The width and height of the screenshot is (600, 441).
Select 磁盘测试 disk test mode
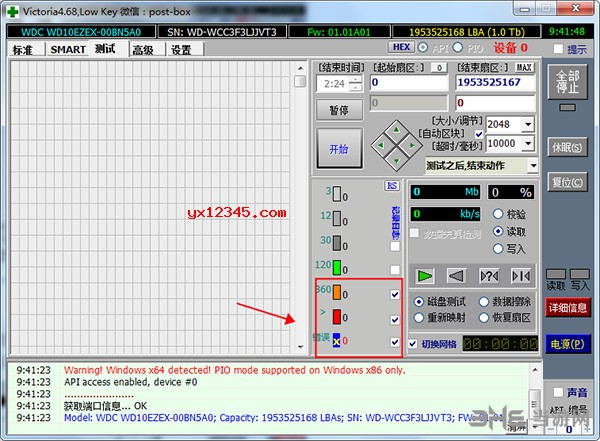(x=419, y=302)
